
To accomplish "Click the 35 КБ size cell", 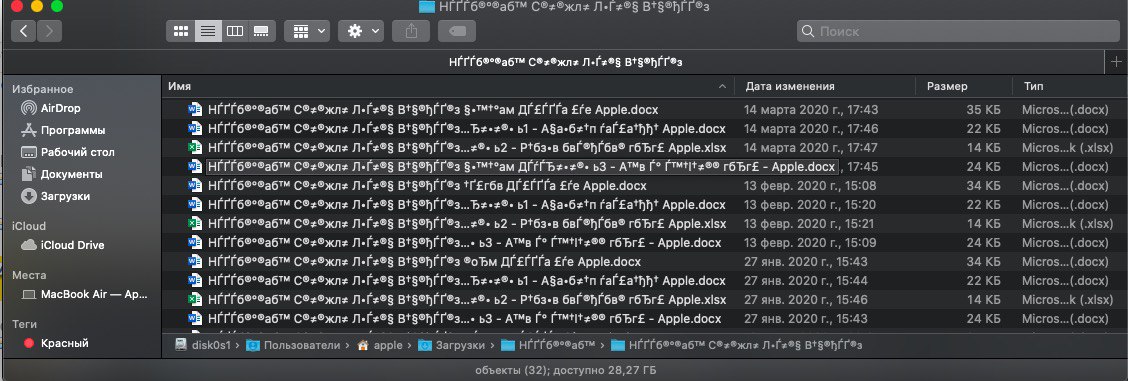I will [x=983, y=110].
